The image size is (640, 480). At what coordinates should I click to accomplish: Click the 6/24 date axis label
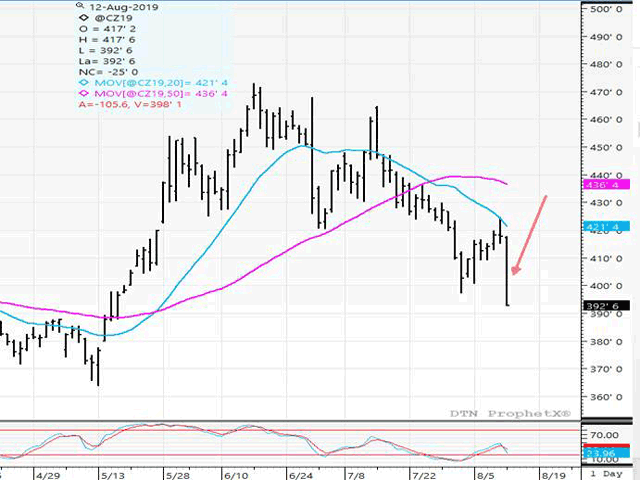[300, 476]
